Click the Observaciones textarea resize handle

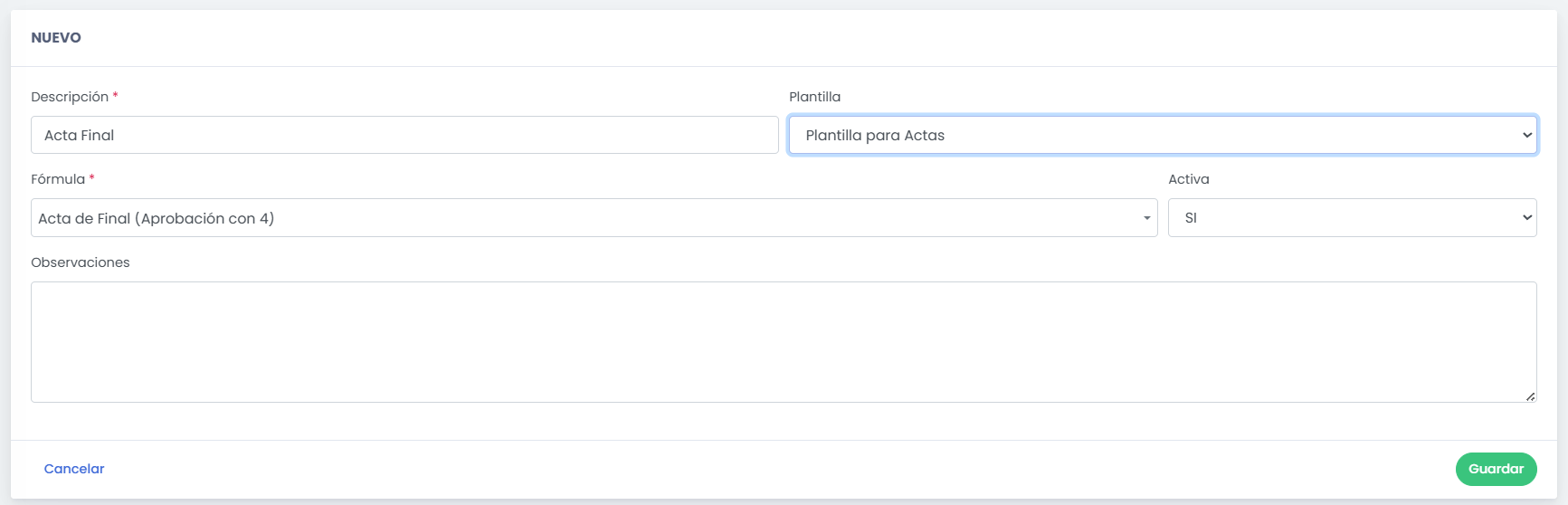pos(1530,396)
